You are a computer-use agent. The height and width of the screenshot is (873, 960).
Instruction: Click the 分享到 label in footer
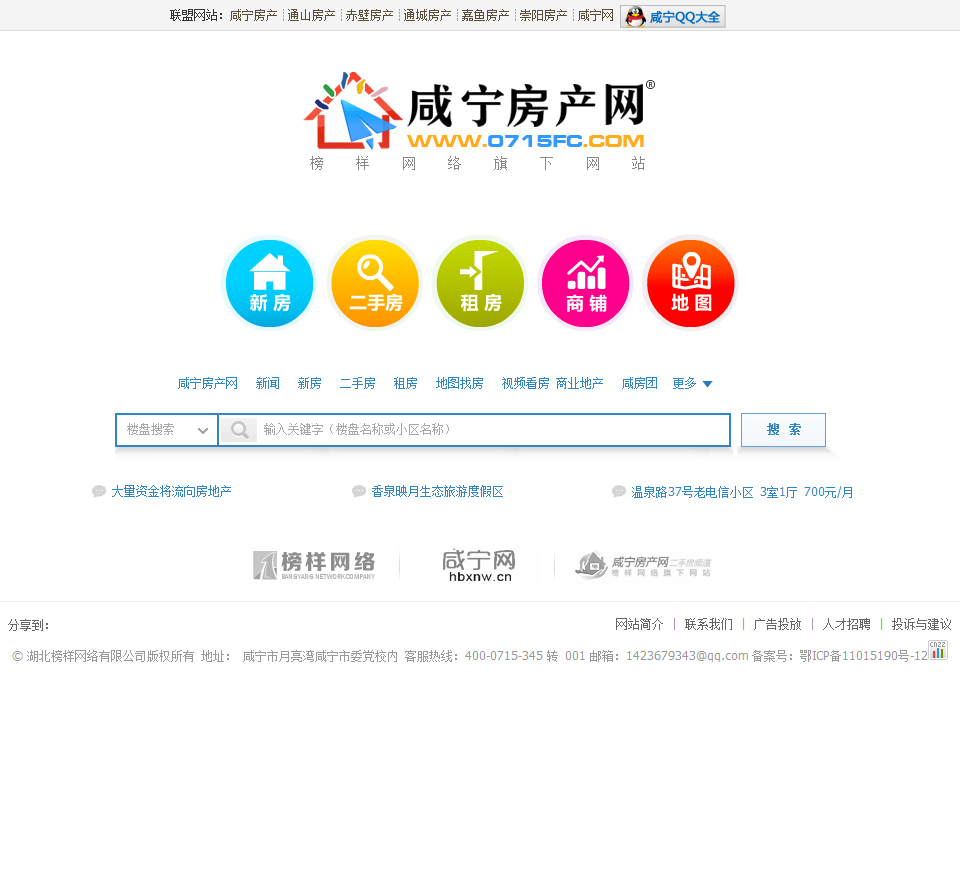[28, 625]
